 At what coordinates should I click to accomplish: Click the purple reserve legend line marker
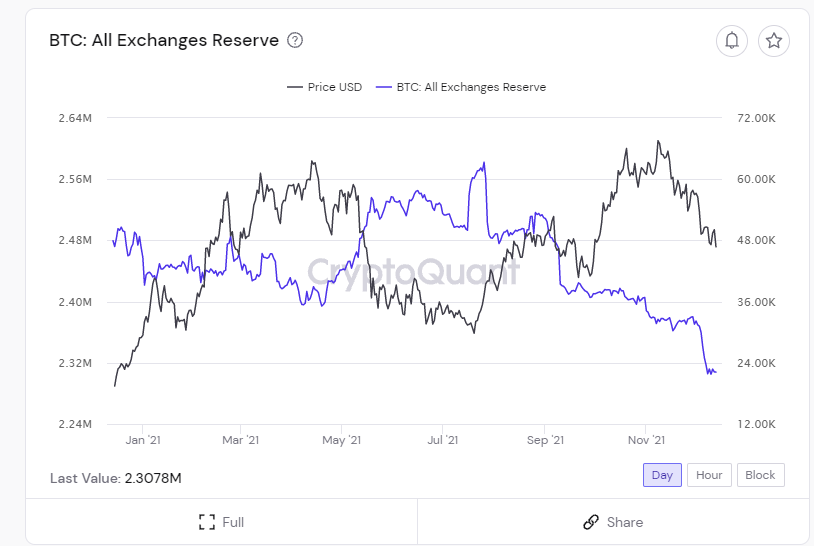click(x=384, y=87)
